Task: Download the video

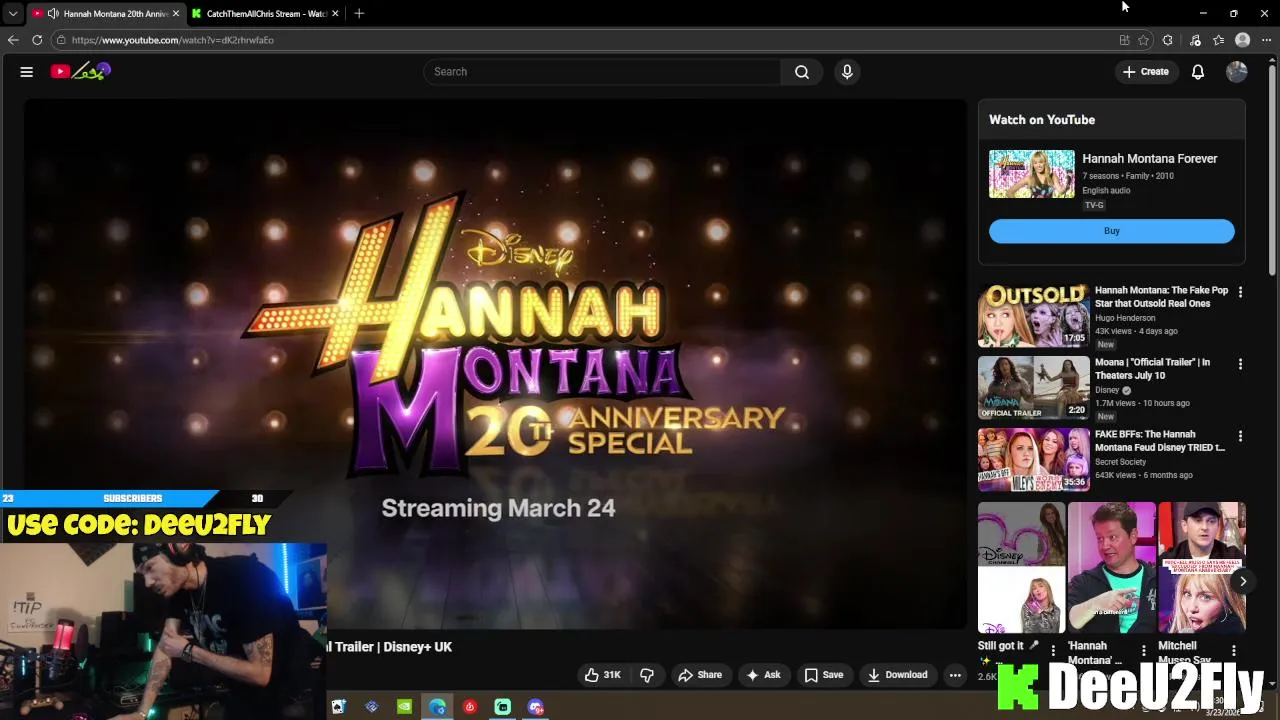Action: point(897,675)
